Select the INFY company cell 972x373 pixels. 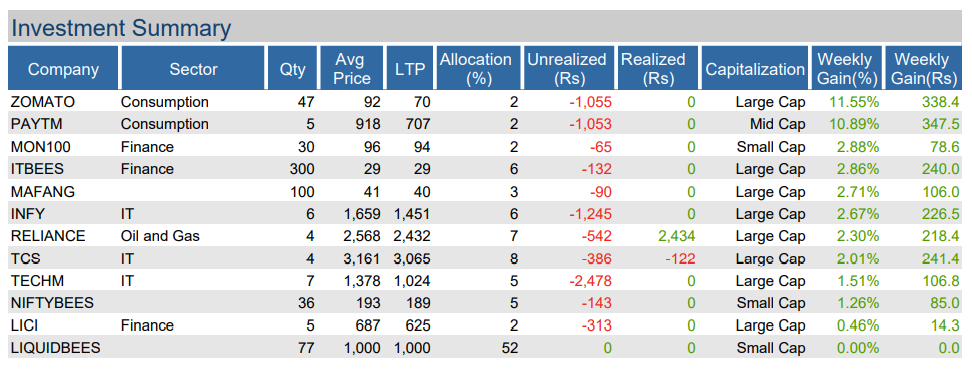27,214
